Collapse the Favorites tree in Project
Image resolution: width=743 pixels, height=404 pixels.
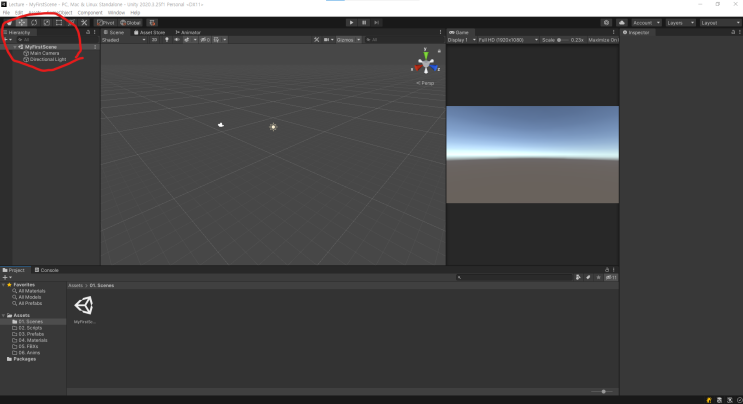(4, 285)
